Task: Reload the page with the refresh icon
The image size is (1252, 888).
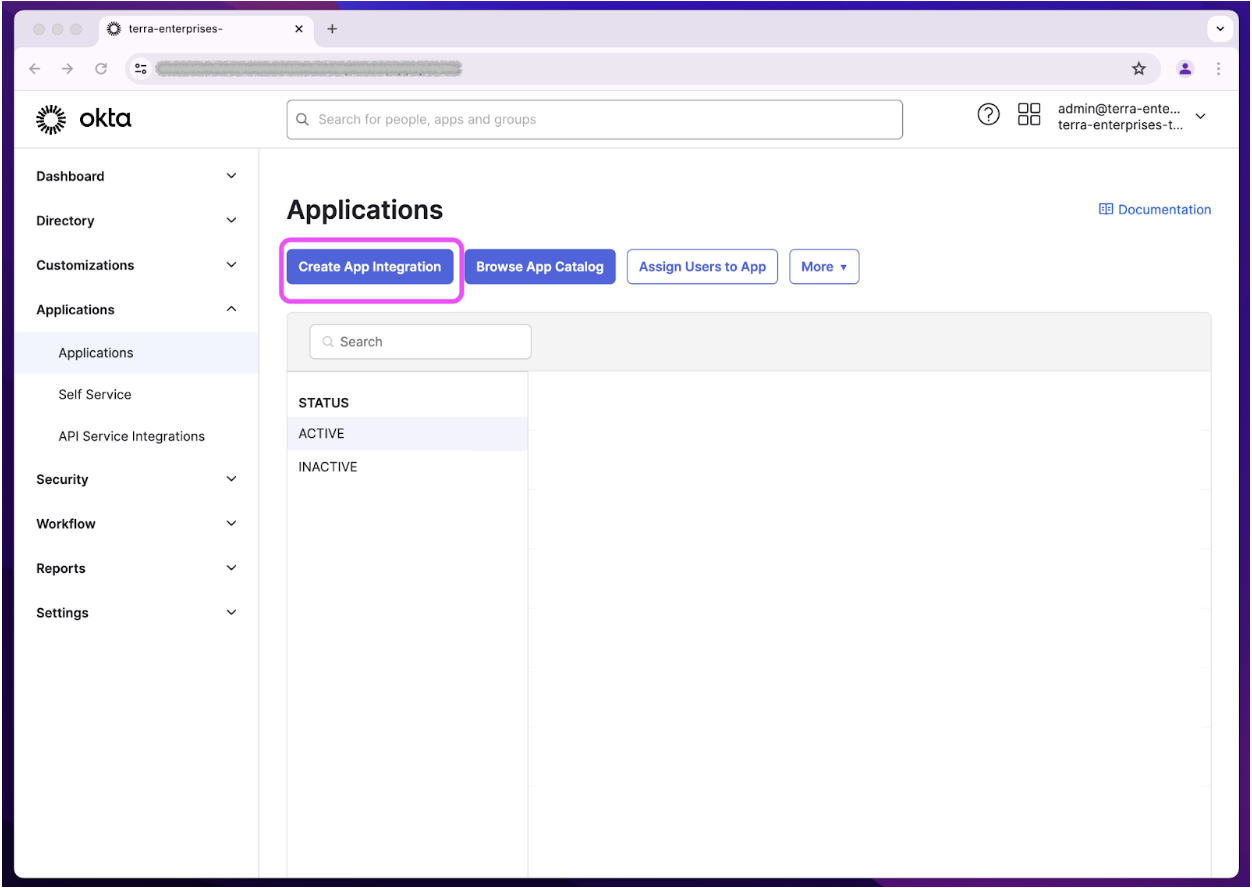Action: click(x=101, y=69)
